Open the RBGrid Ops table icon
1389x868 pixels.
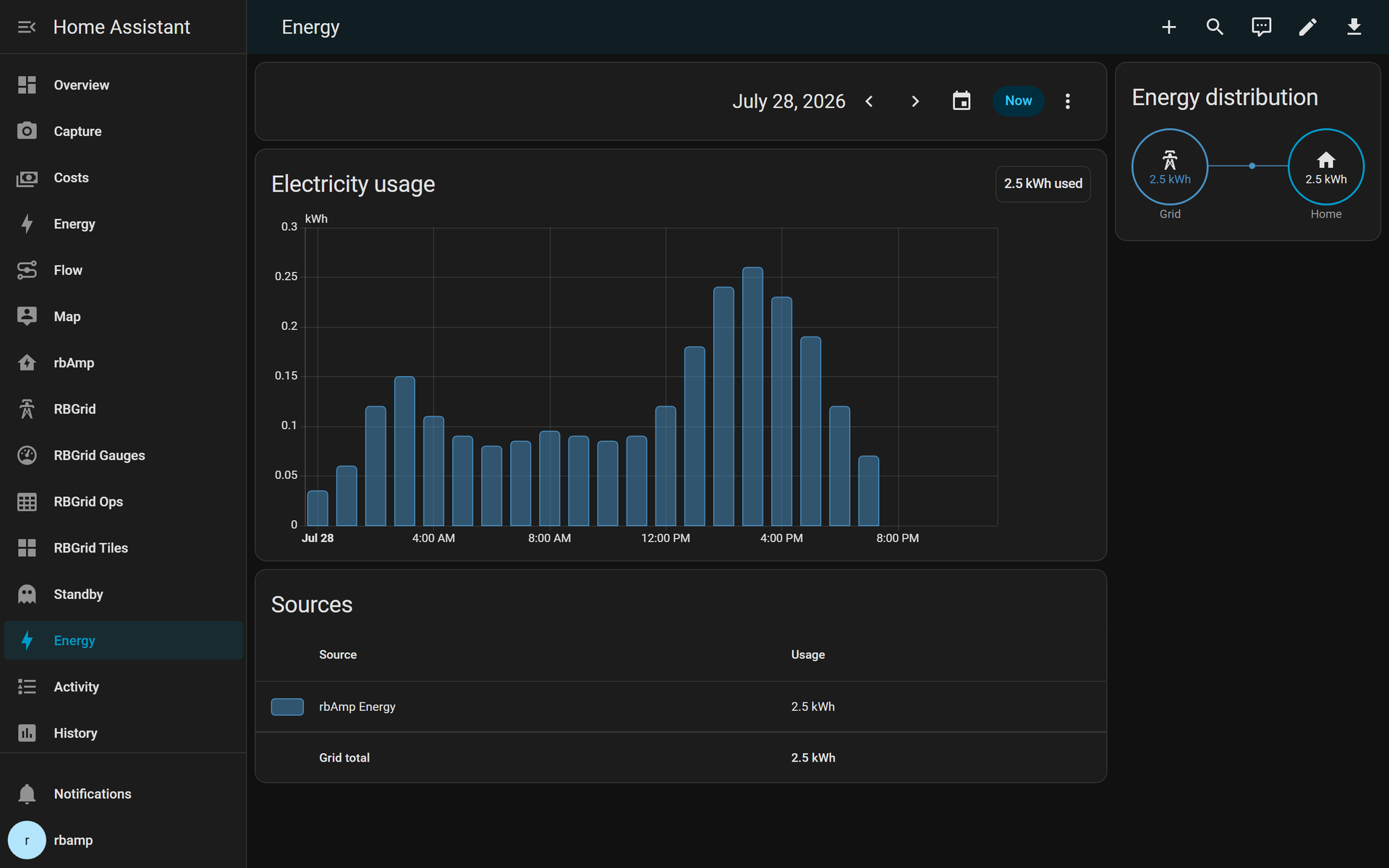coord(27,501)
